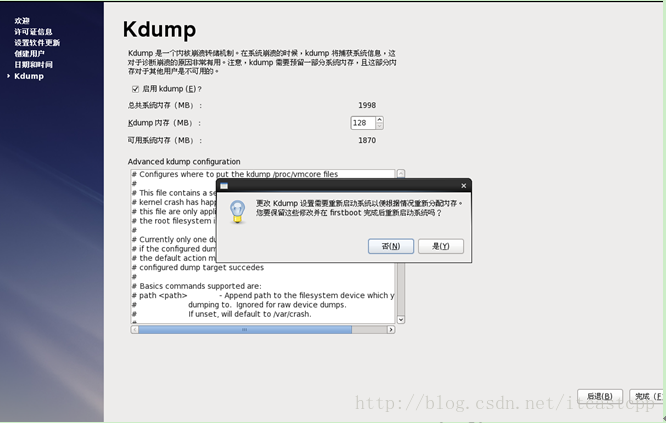Click the total memory value 1998
This screenshot has height=423, width=666.
point(367,105)
